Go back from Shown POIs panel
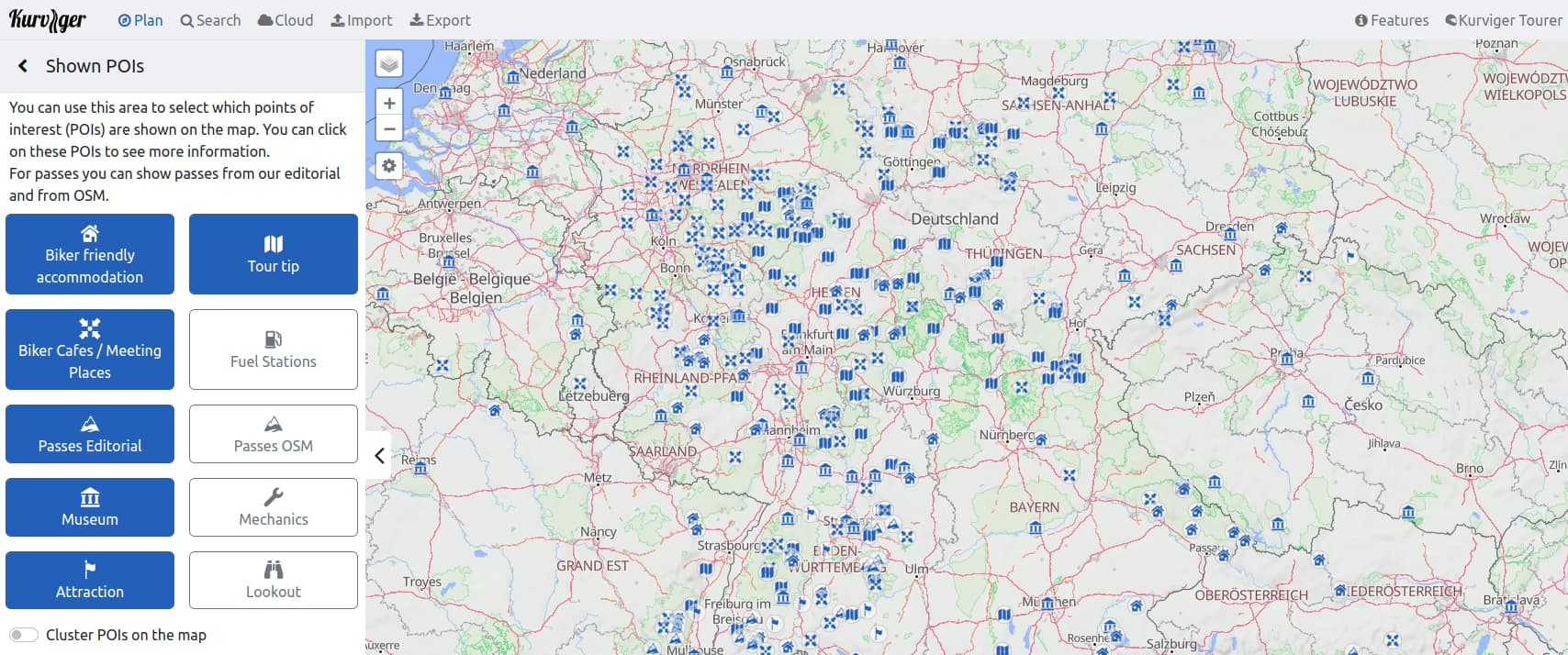The height and width of the screenshot is (655, 1568). [x=23, y=66]
